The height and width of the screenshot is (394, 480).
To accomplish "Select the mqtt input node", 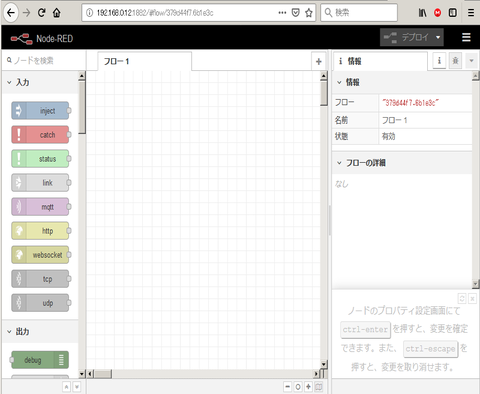I will (40, 207).
